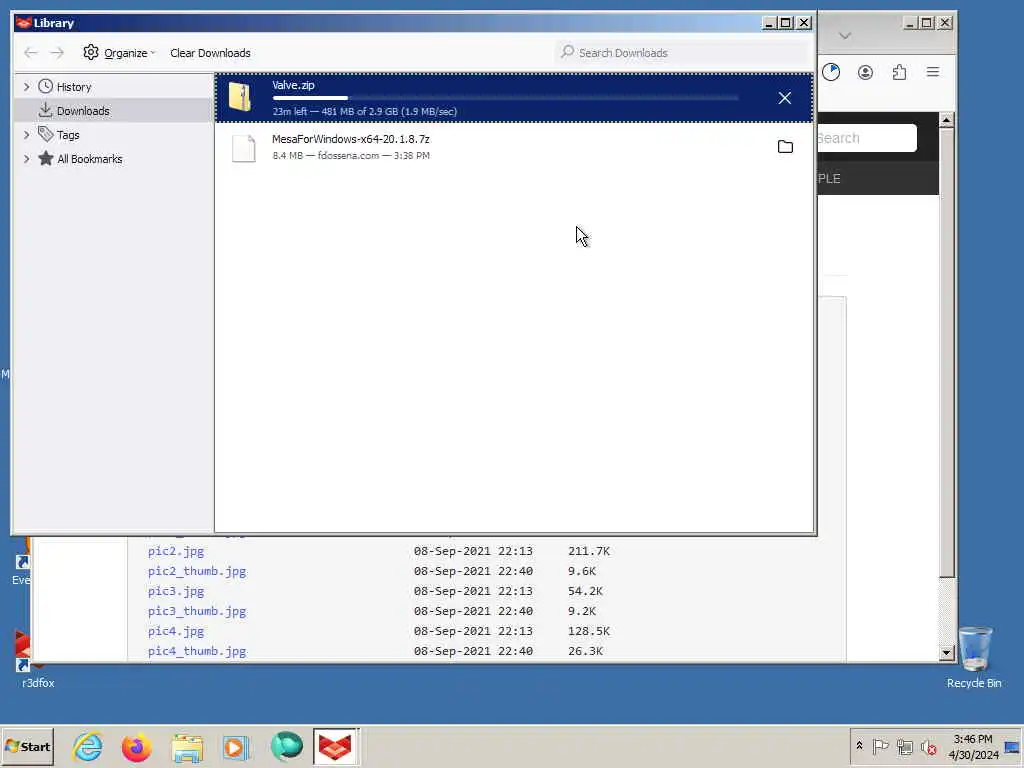Screen dimensions: 1024x768
Task: Click the All Bookmarks star icon
Action: point(46,158)
